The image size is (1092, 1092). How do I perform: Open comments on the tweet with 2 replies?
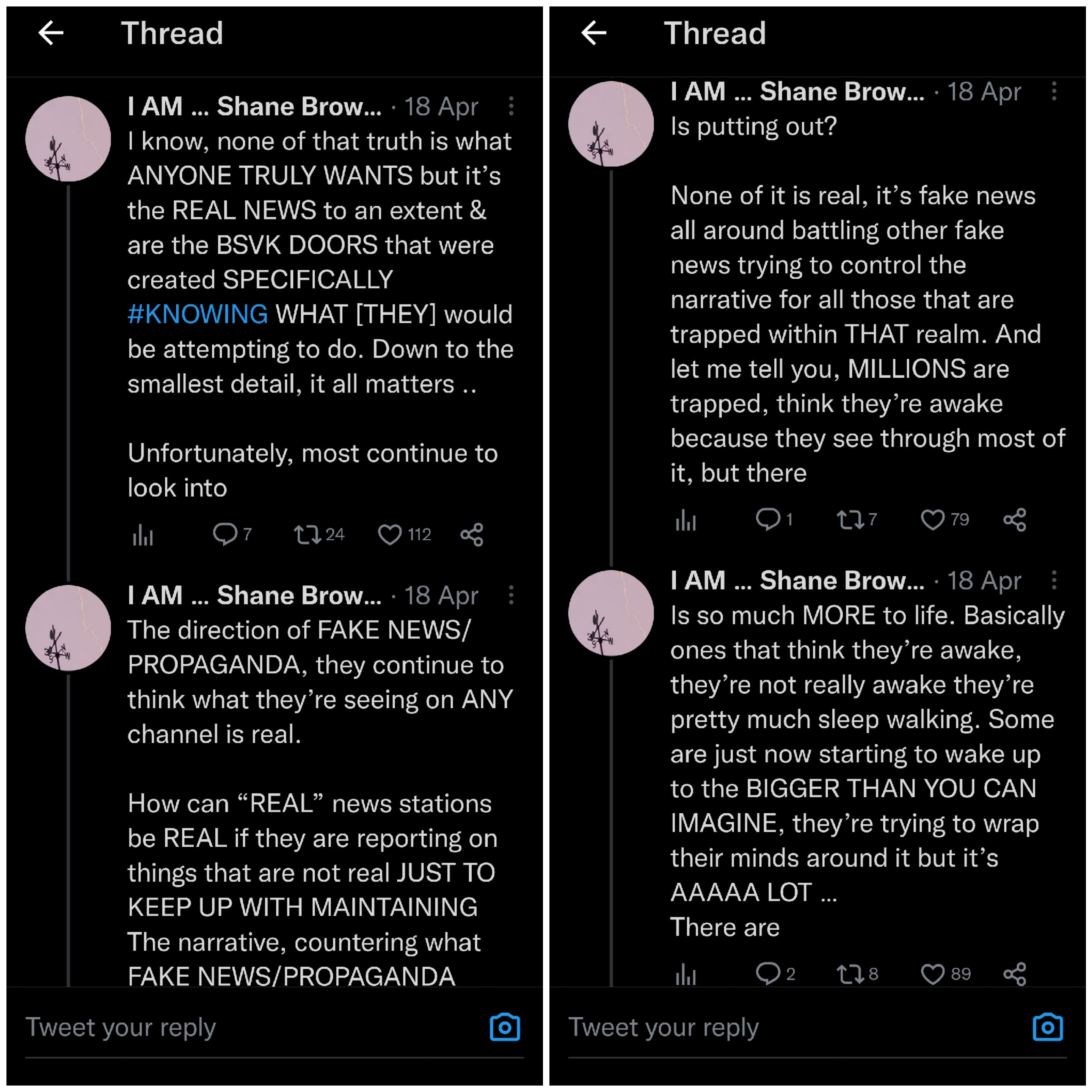pyautogui.click(x=767, y=974)
